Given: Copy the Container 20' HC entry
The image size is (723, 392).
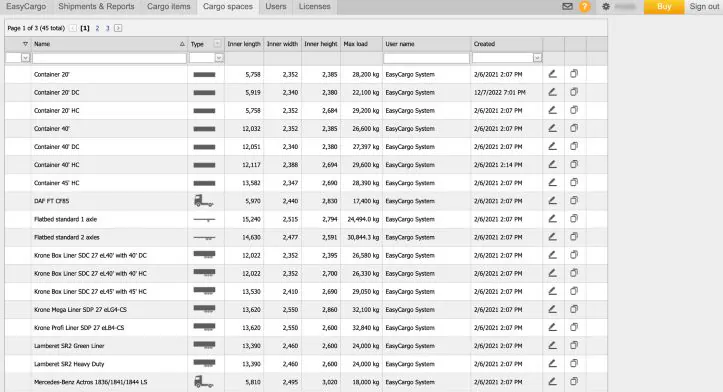Looking at the screenshot, I should click(x=574, y=110).
